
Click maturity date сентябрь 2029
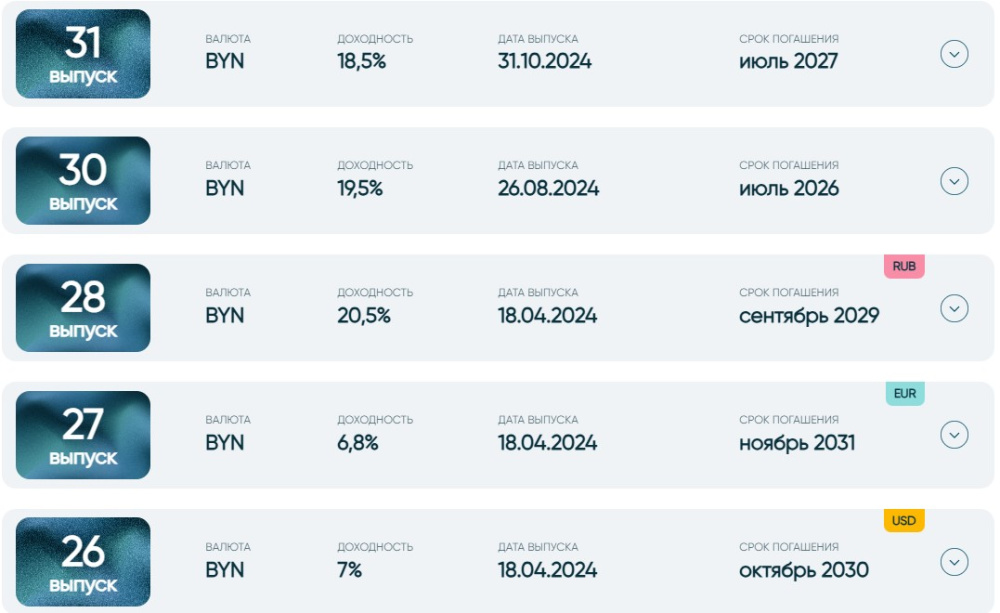(x=809, y=316)
